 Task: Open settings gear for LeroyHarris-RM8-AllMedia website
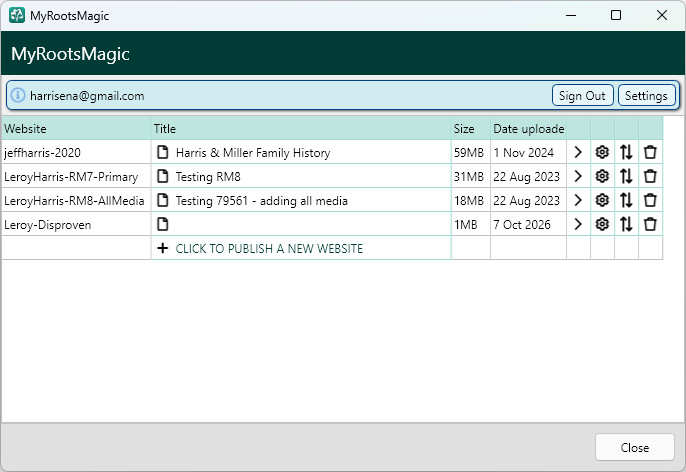(x=602, y=200)
